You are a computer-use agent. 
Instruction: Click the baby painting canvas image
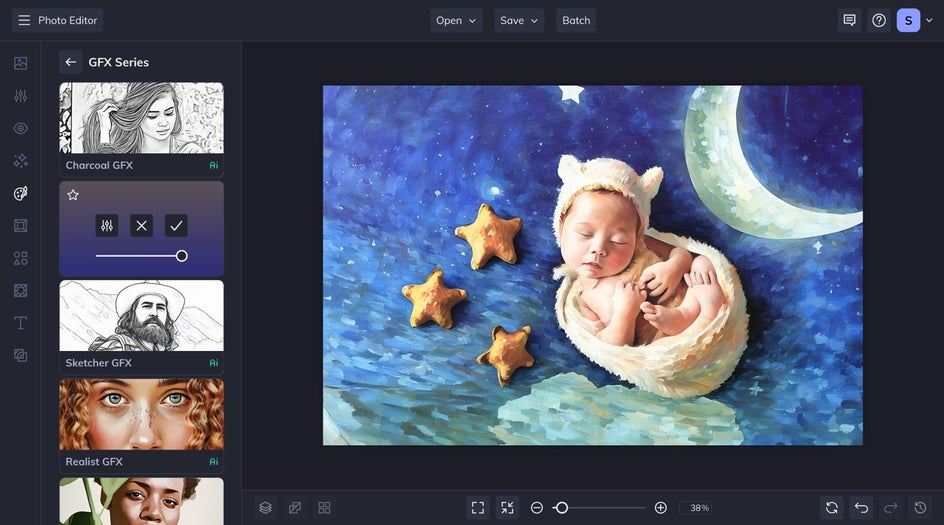pyautogui.click(x=592, y=265)
